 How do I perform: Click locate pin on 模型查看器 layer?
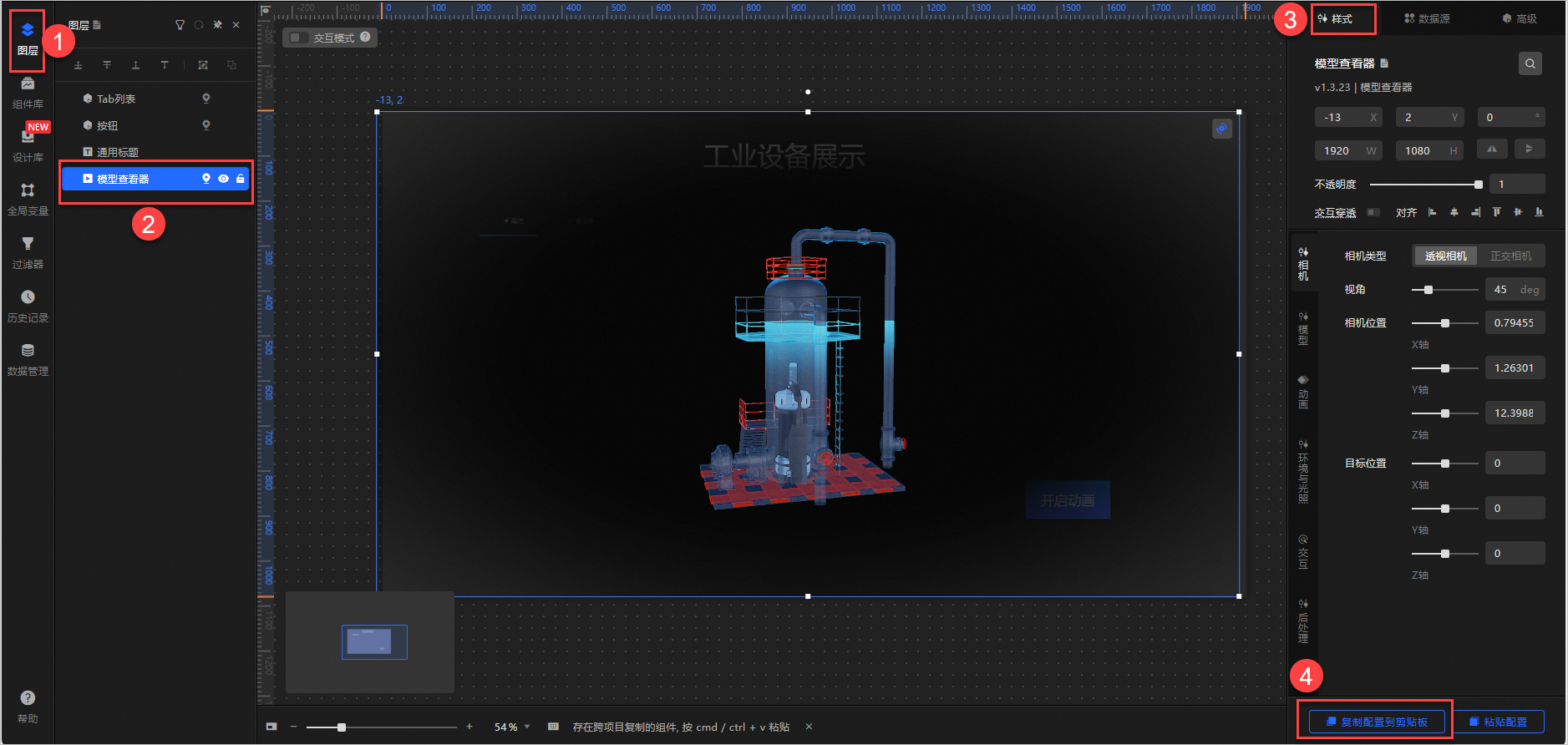click(206, 179)
